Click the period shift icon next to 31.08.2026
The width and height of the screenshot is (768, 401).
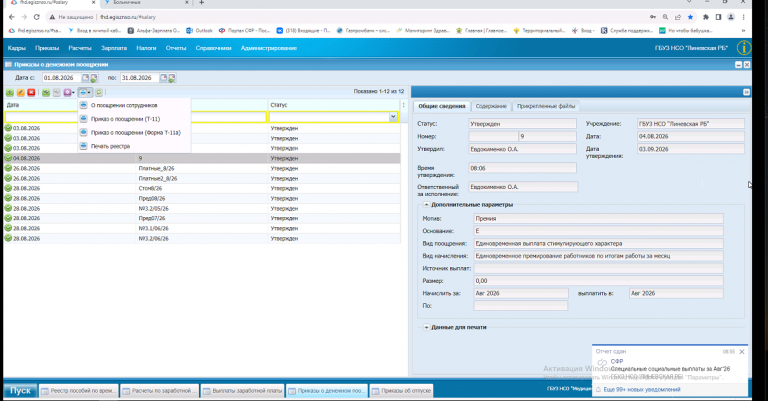coord(172,78)
